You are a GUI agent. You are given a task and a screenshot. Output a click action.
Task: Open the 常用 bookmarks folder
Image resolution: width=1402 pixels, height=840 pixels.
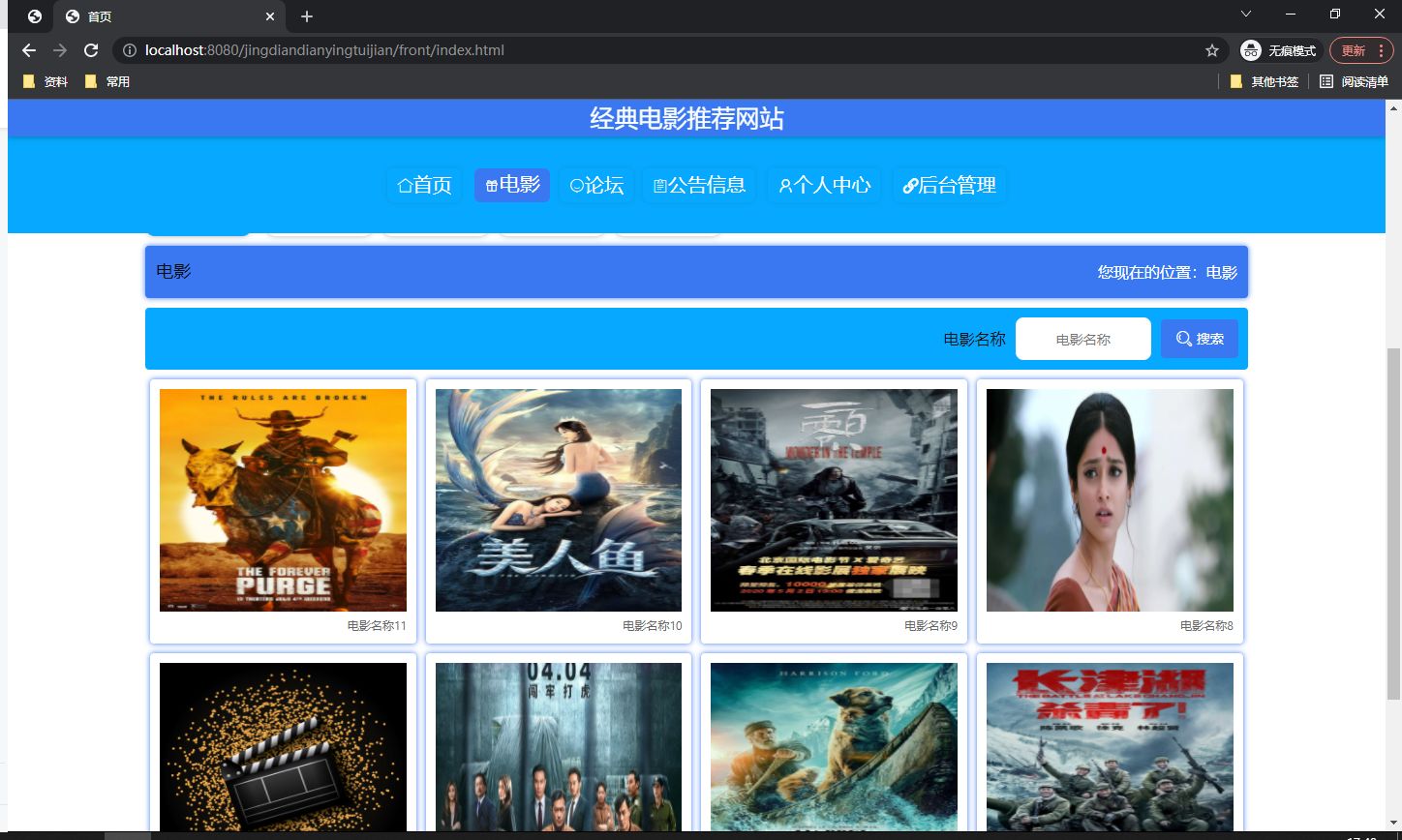click(107, 82)
